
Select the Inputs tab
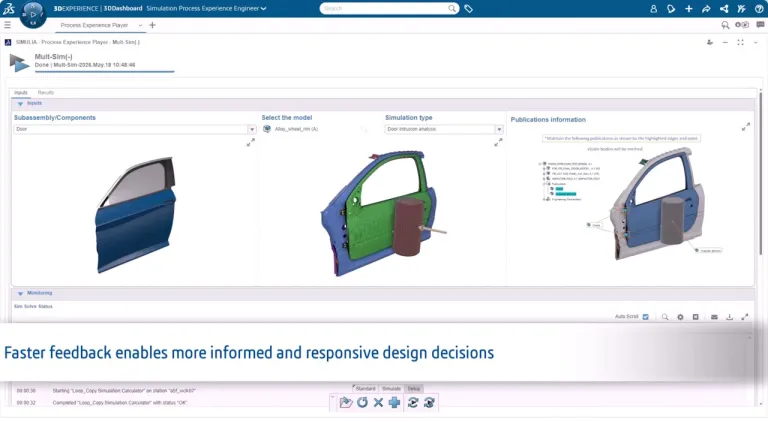click(x=21, y=93)
